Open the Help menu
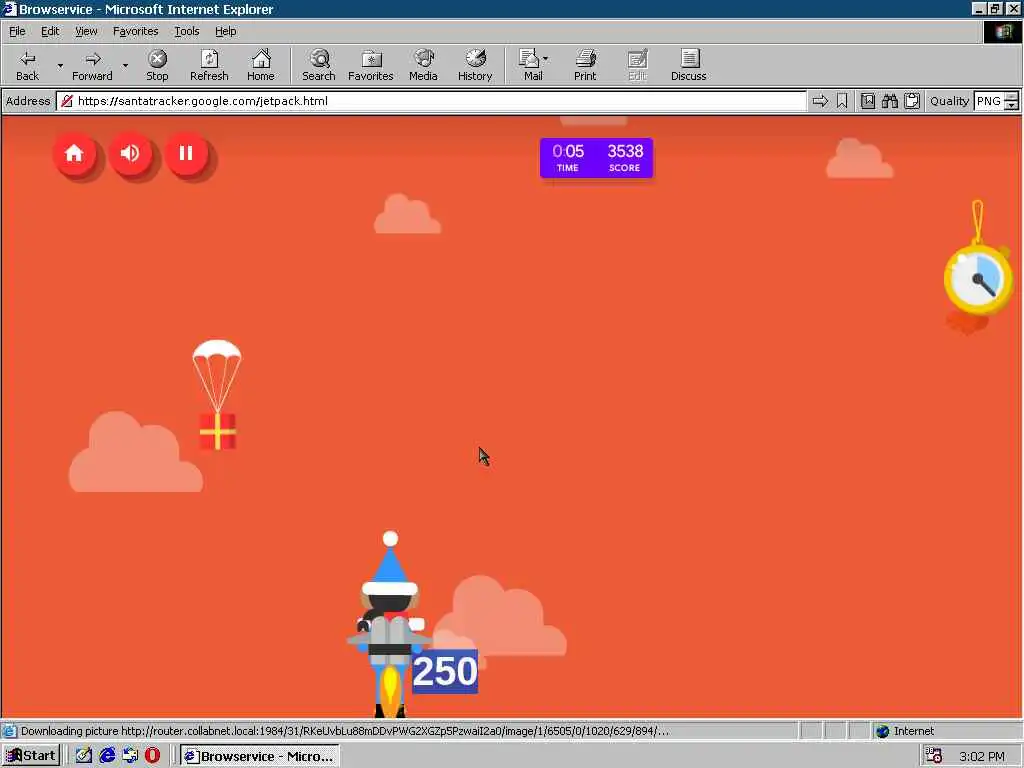This screenshot has height=768, width=1024. click(225, 31)
